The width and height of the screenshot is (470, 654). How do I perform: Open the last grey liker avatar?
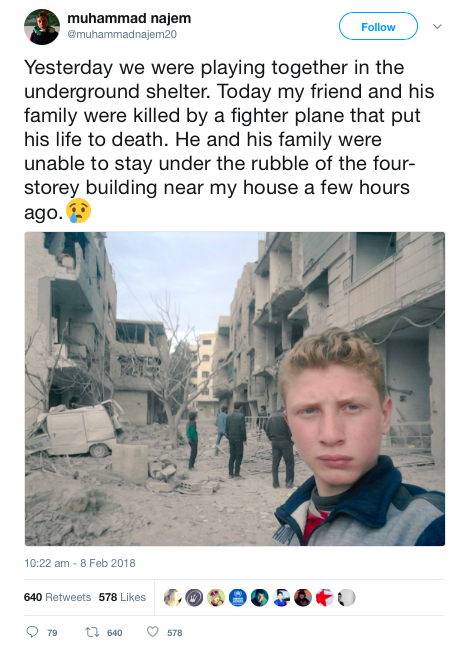(346, 598)
